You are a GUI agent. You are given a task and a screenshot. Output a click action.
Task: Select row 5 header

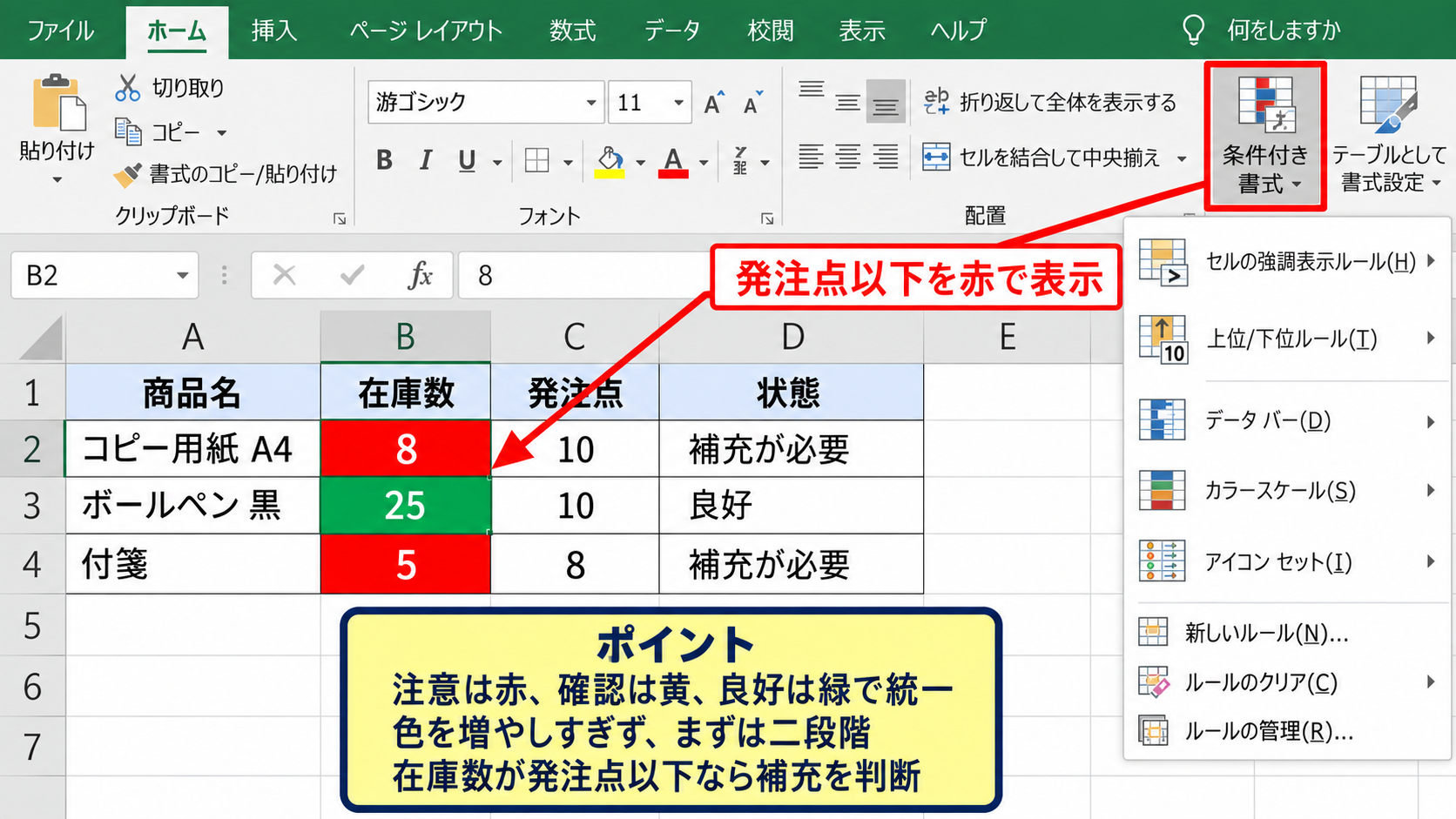pos(32,626)
